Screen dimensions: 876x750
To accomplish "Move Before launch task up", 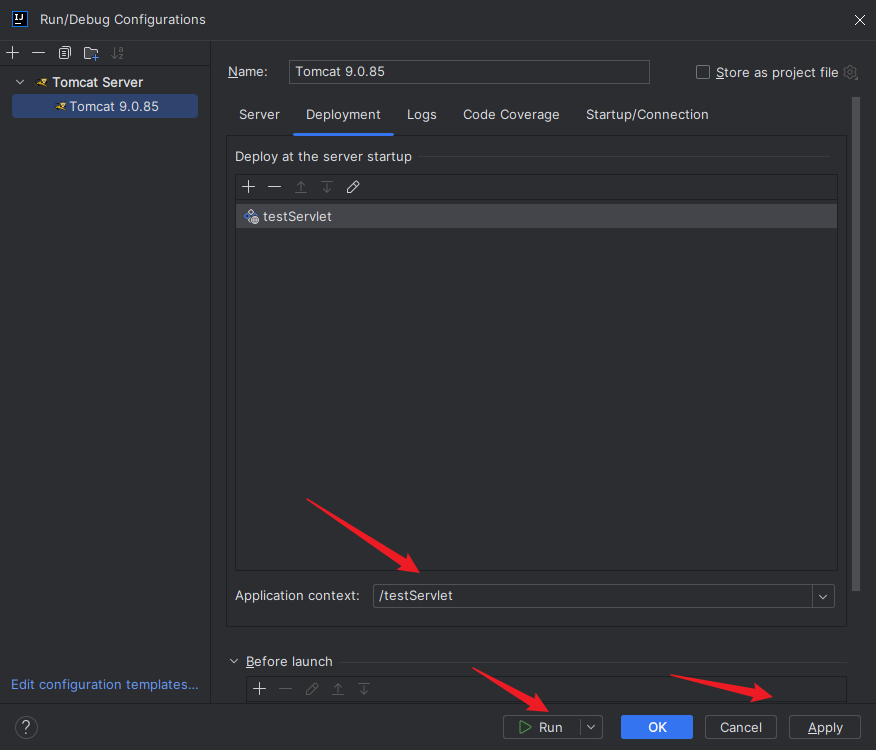I will tap(338, 689).
